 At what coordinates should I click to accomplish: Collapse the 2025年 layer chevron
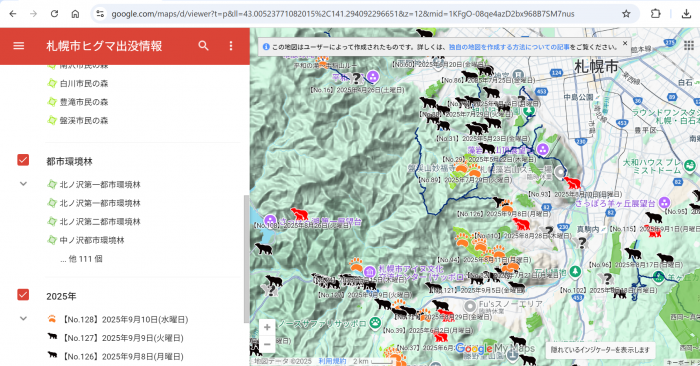pos(23,319)
